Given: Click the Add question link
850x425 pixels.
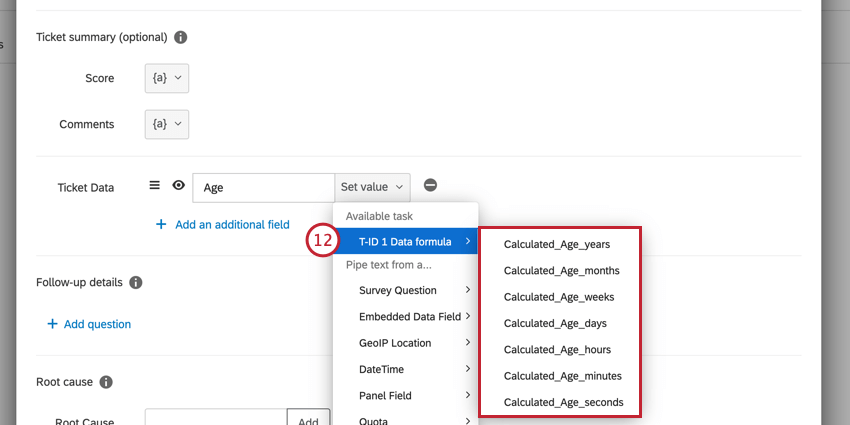Looking at the screenshot, I should [x=97, y=324].
